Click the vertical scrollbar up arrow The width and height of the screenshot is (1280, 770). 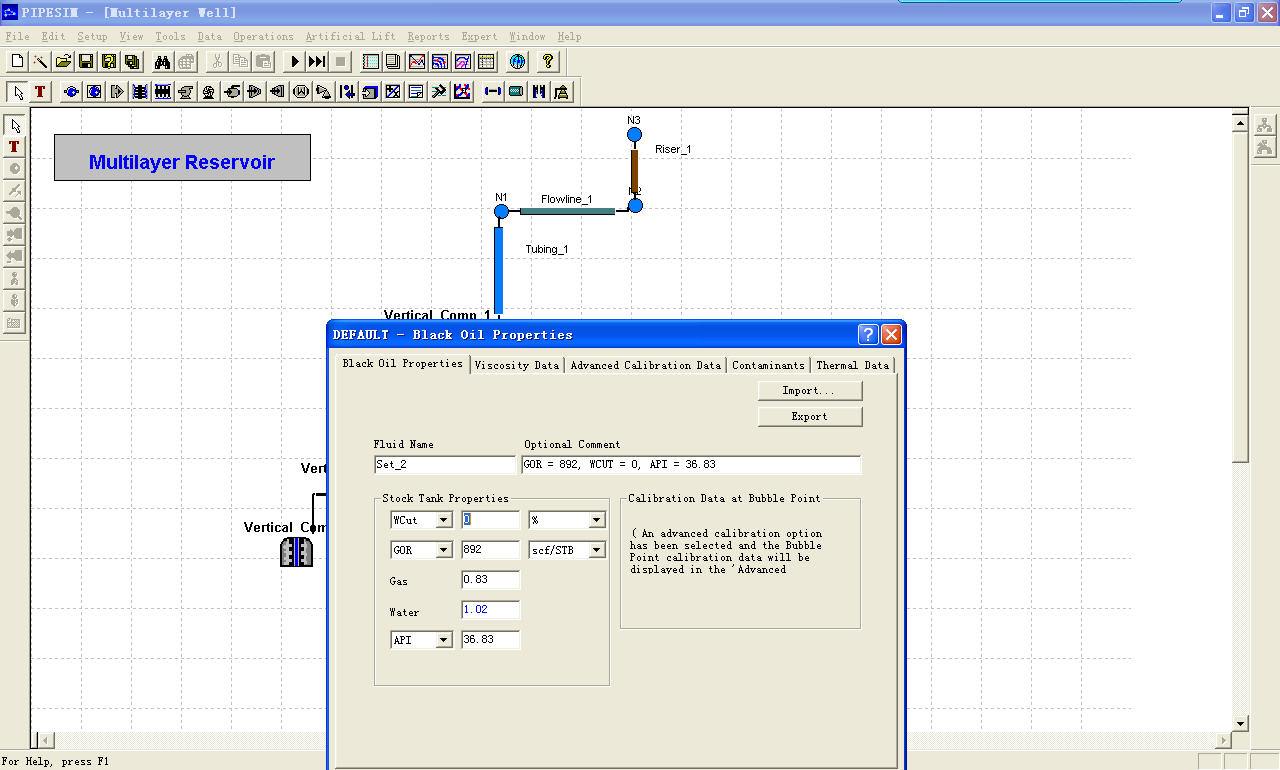click(x=1241, y=125)
